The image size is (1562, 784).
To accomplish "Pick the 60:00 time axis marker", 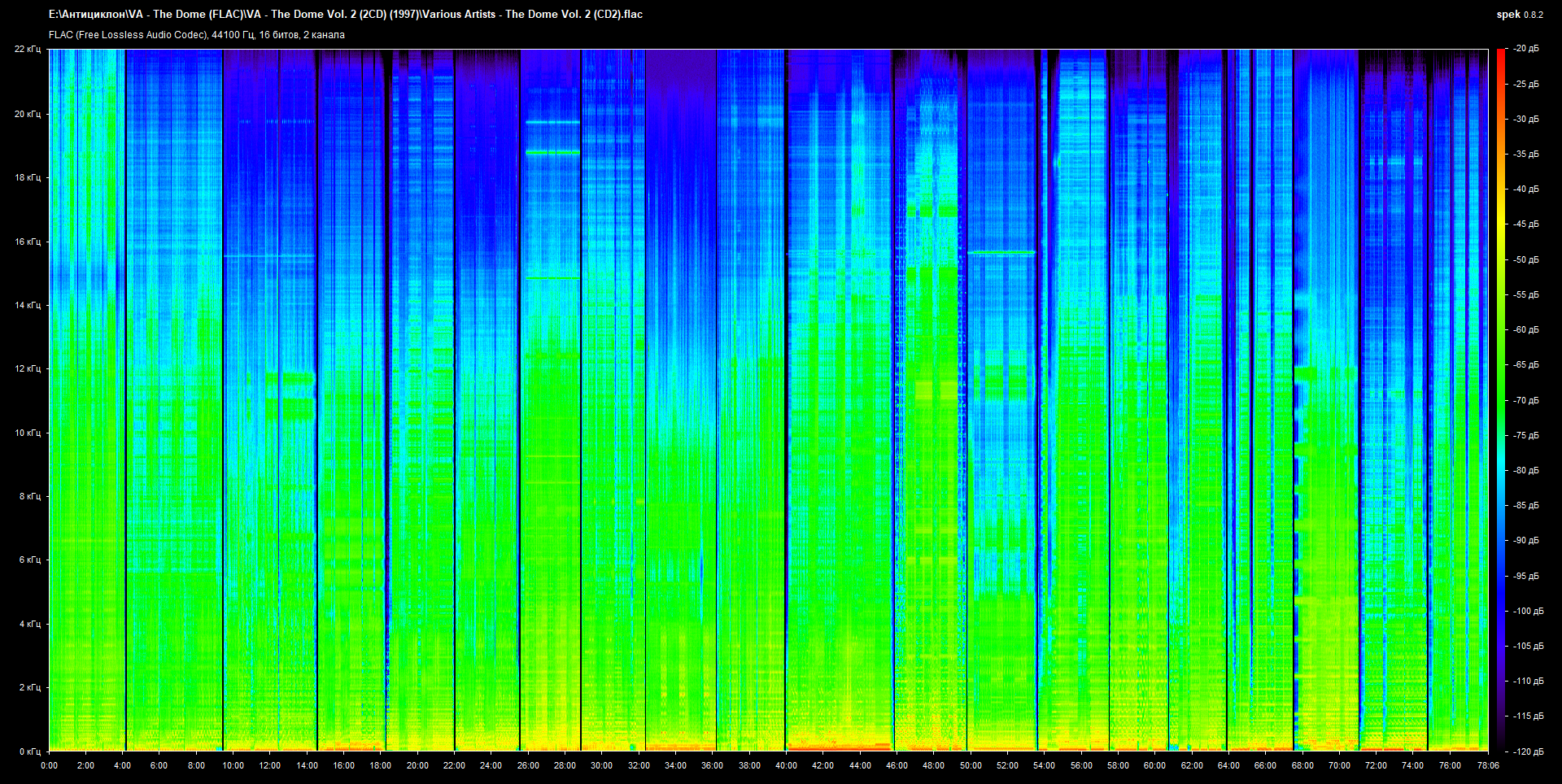I will click(x=1154, y=765).
